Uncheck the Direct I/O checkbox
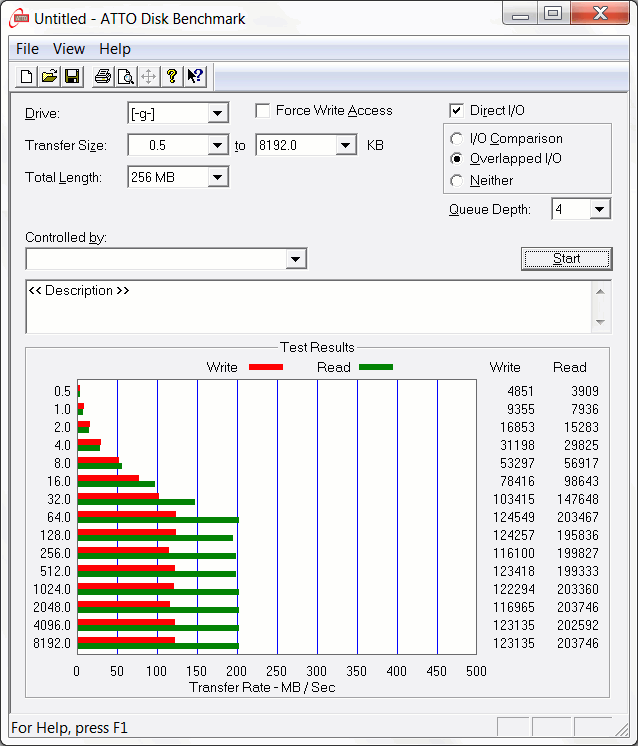This screenshot has width=638, height=746. coord(457,111)
